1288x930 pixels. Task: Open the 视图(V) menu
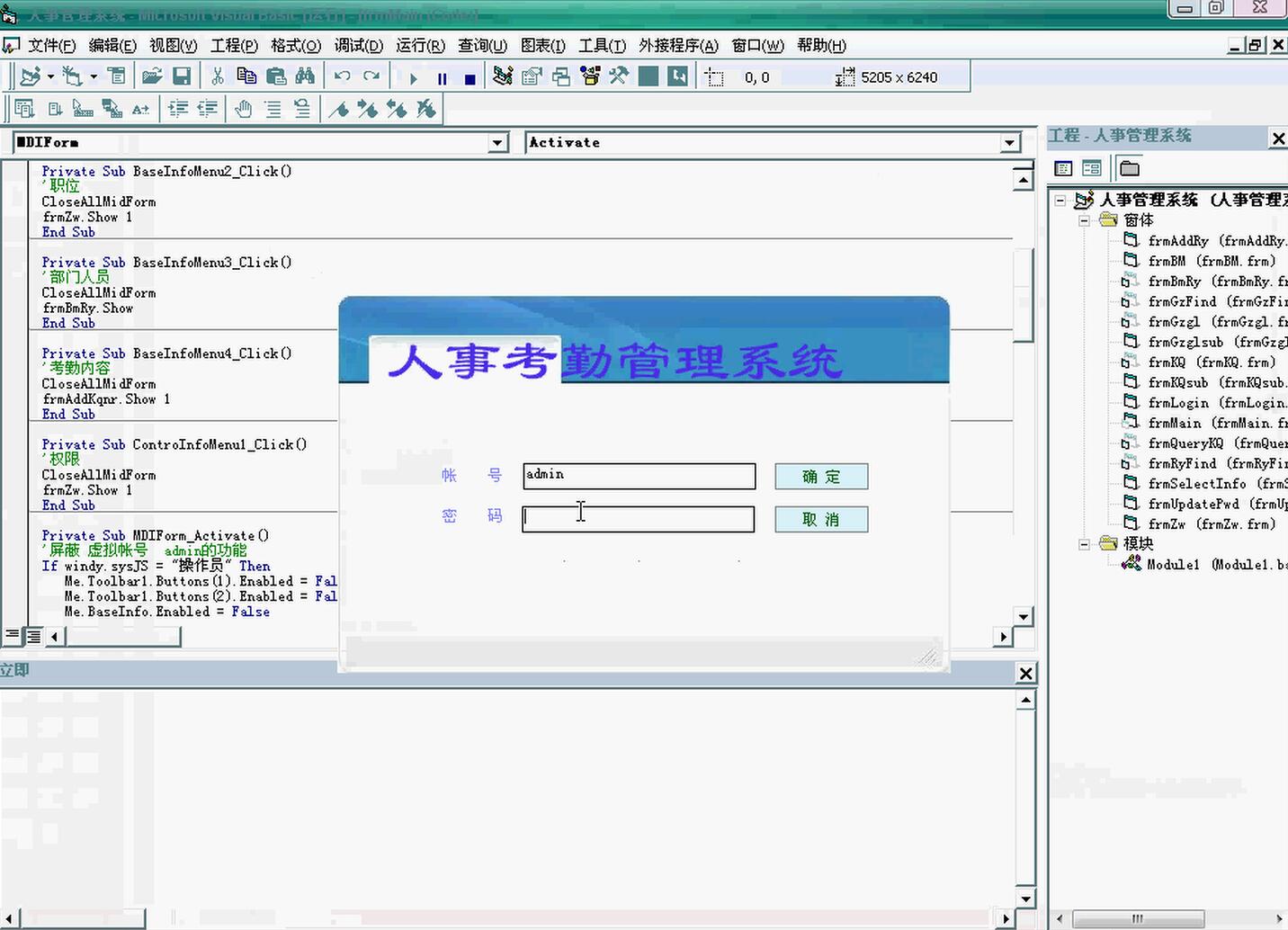coord(173,45)
